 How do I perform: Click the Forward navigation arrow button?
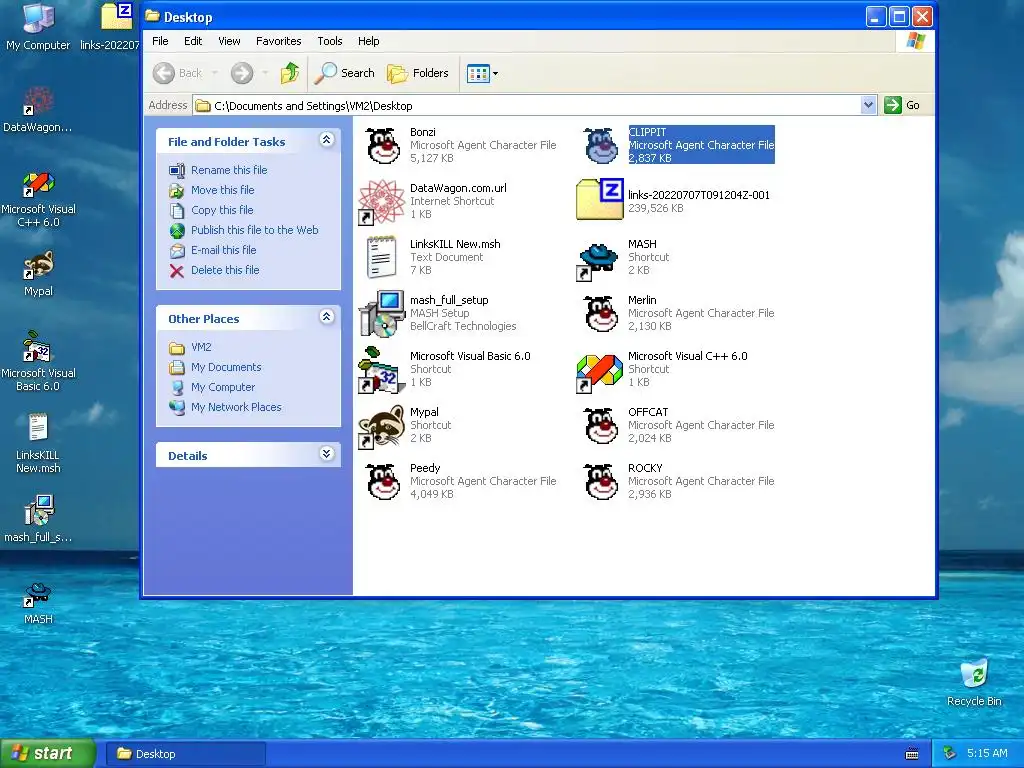(242, 73)
